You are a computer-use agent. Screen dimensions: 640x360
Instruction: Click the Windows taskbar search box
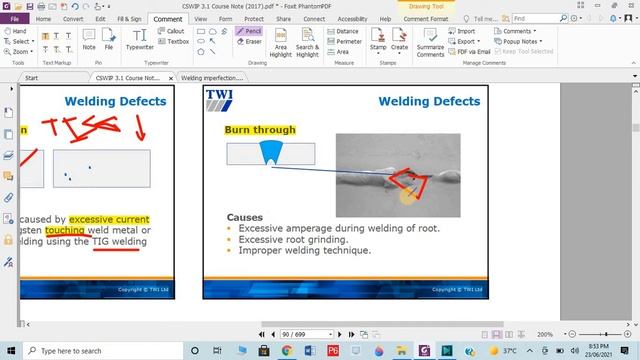click(x=103, y=351)
